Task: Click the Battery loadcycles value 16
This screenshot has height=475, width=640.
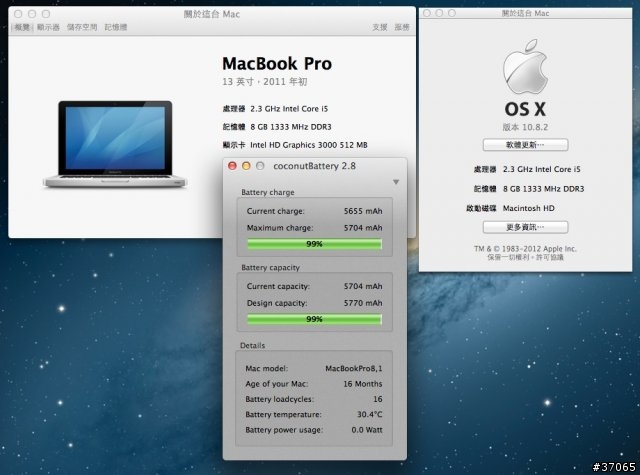Action: pyautogui.click(x=378, y=399)
